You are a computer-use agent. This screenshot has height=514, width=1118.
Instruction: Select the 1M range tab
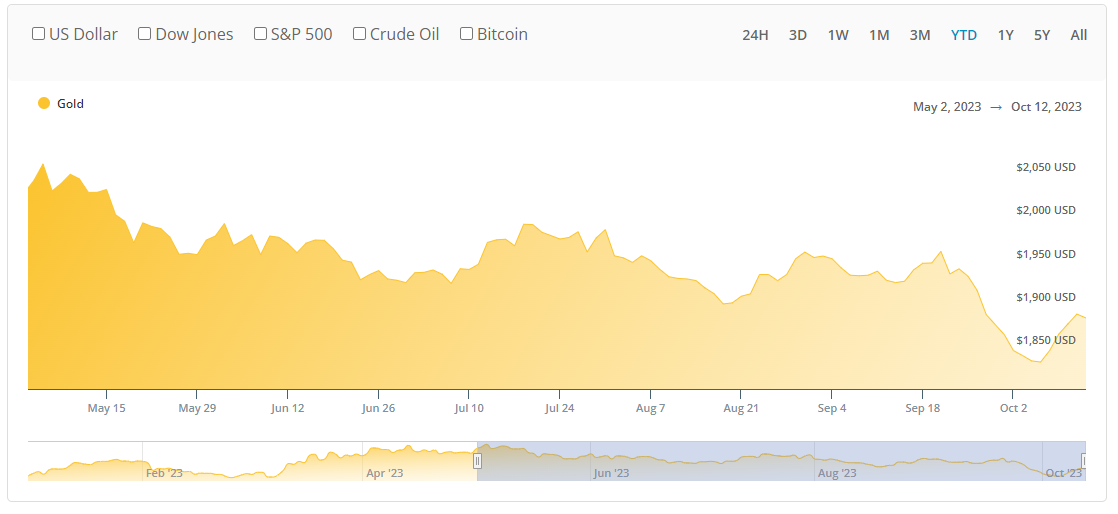pyautogui.click(x=879, y=35)
